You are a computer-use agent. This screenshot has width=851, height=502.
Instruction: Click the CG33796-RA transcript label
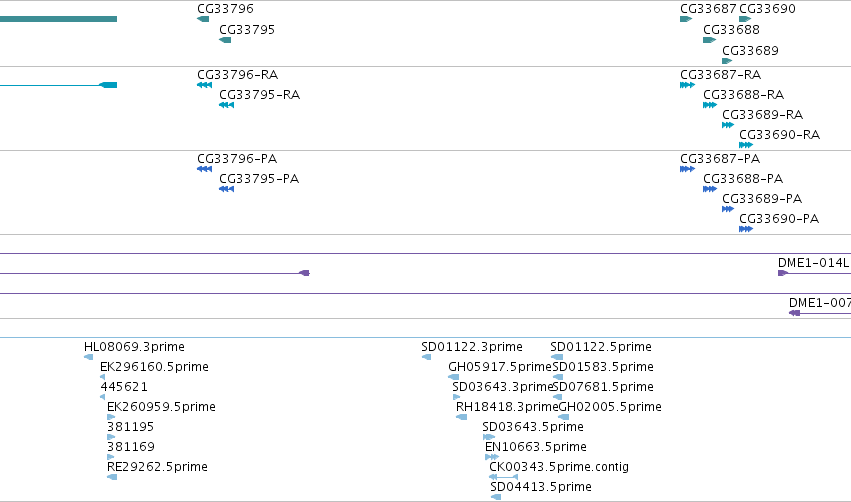[238, 74]
